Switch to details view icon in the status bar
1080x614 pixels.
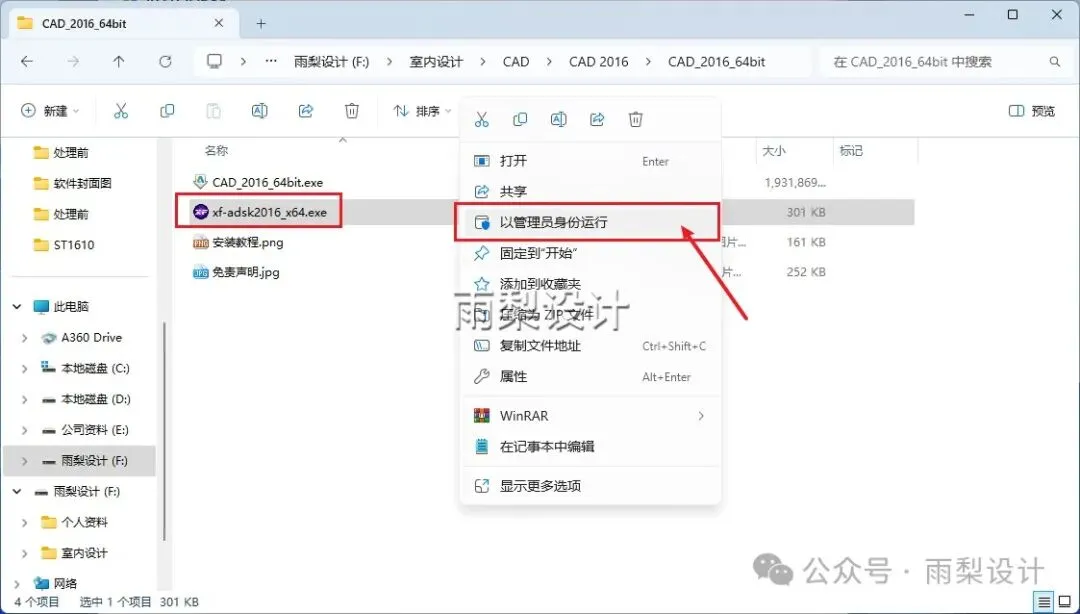point(1044,602)
